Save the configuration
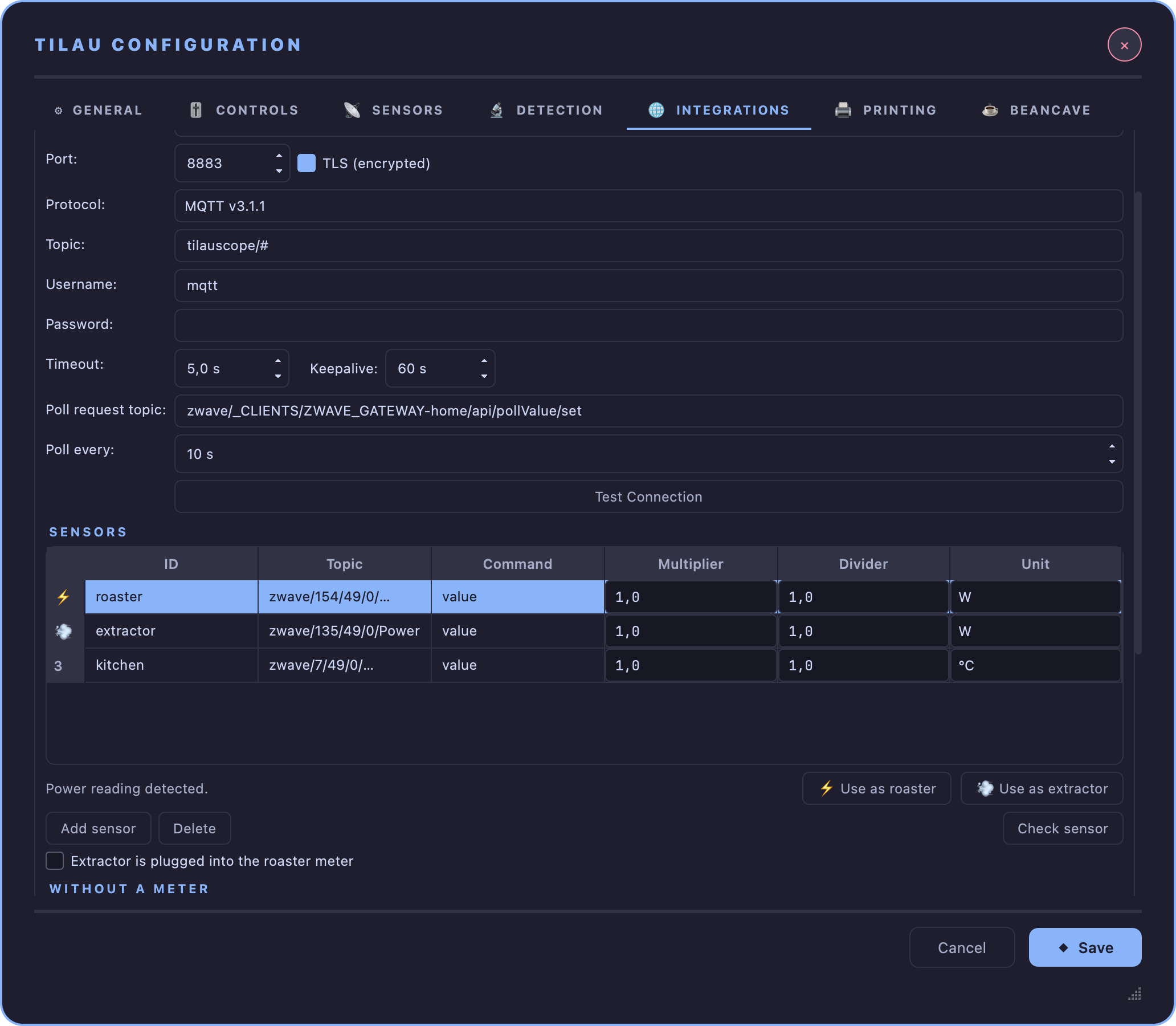 (1084, 947)
